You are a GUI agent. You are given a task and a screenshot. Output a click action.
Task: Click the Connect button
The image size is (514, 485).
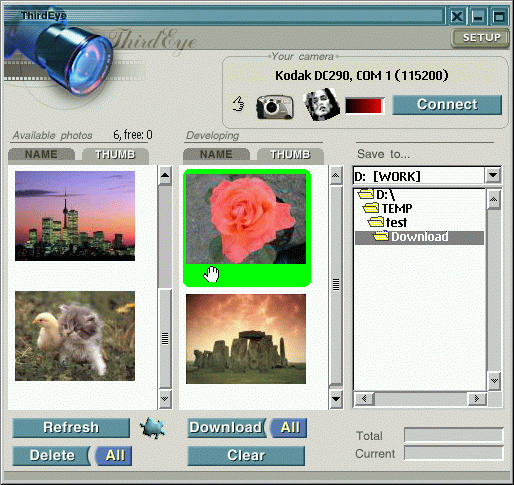pyautogui.click(x=447, y=105)
